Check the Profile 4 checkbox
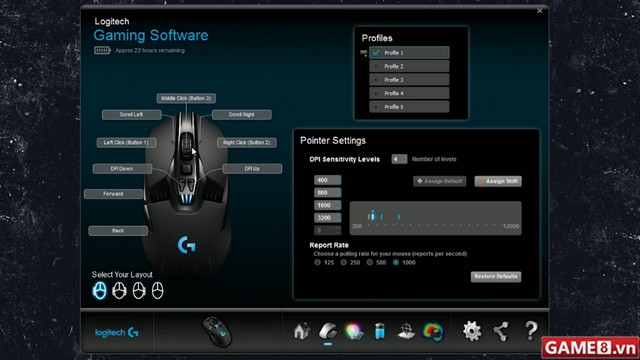Screen dimensions: 640x360 (376, 93)
